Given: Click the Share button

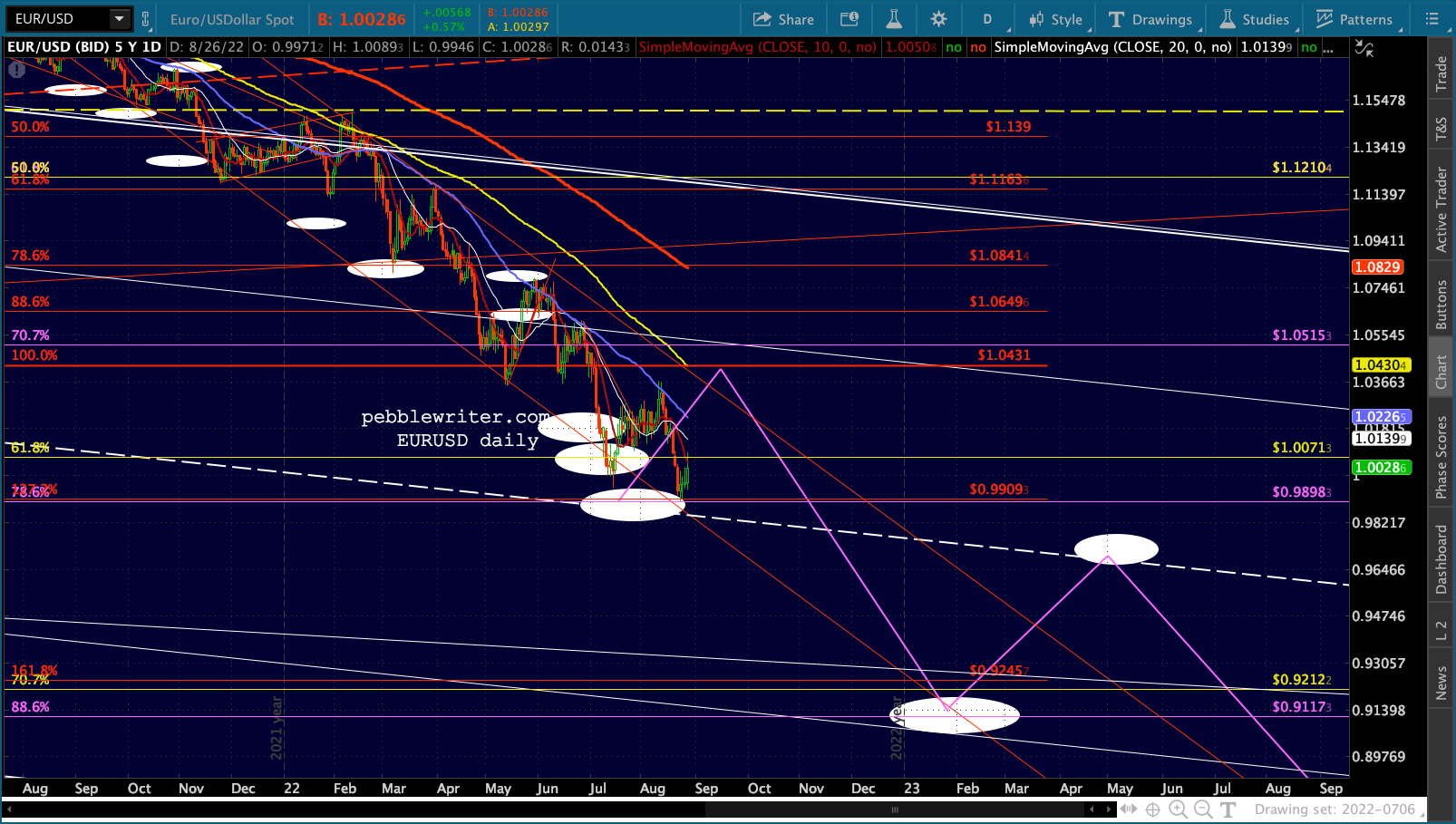Looking at the screenshot, I should [783, 19].
